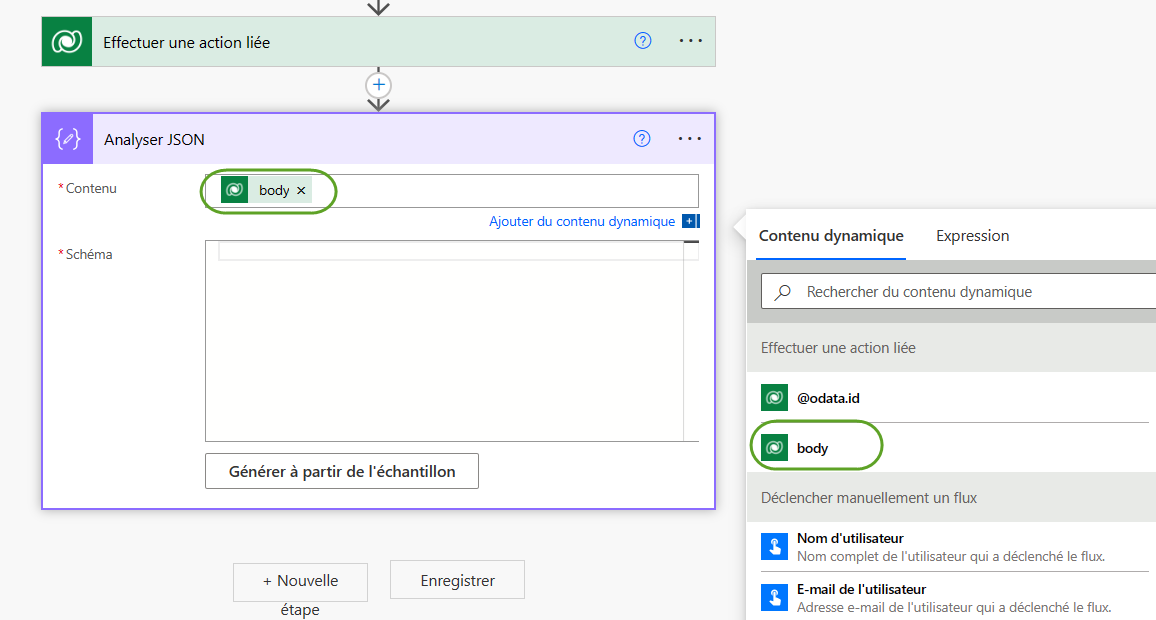Open help for Effectuer une action liée
Screen dimensions: 1156x620
point(643,41)
